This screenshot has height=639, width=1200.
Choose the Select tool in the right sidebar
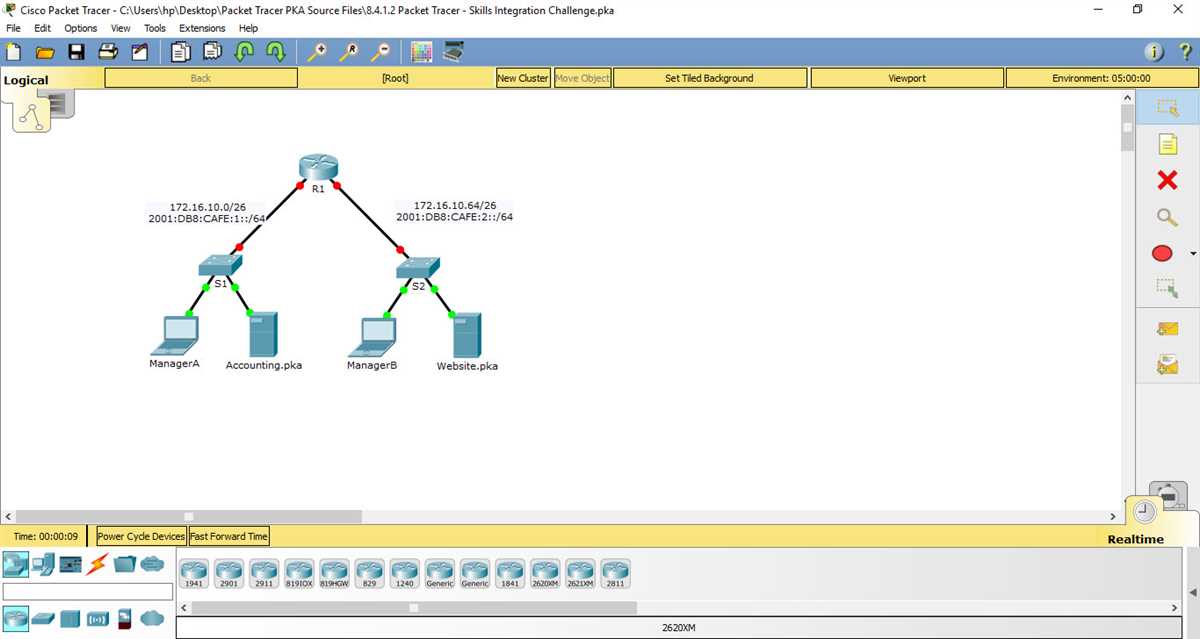1167,108
